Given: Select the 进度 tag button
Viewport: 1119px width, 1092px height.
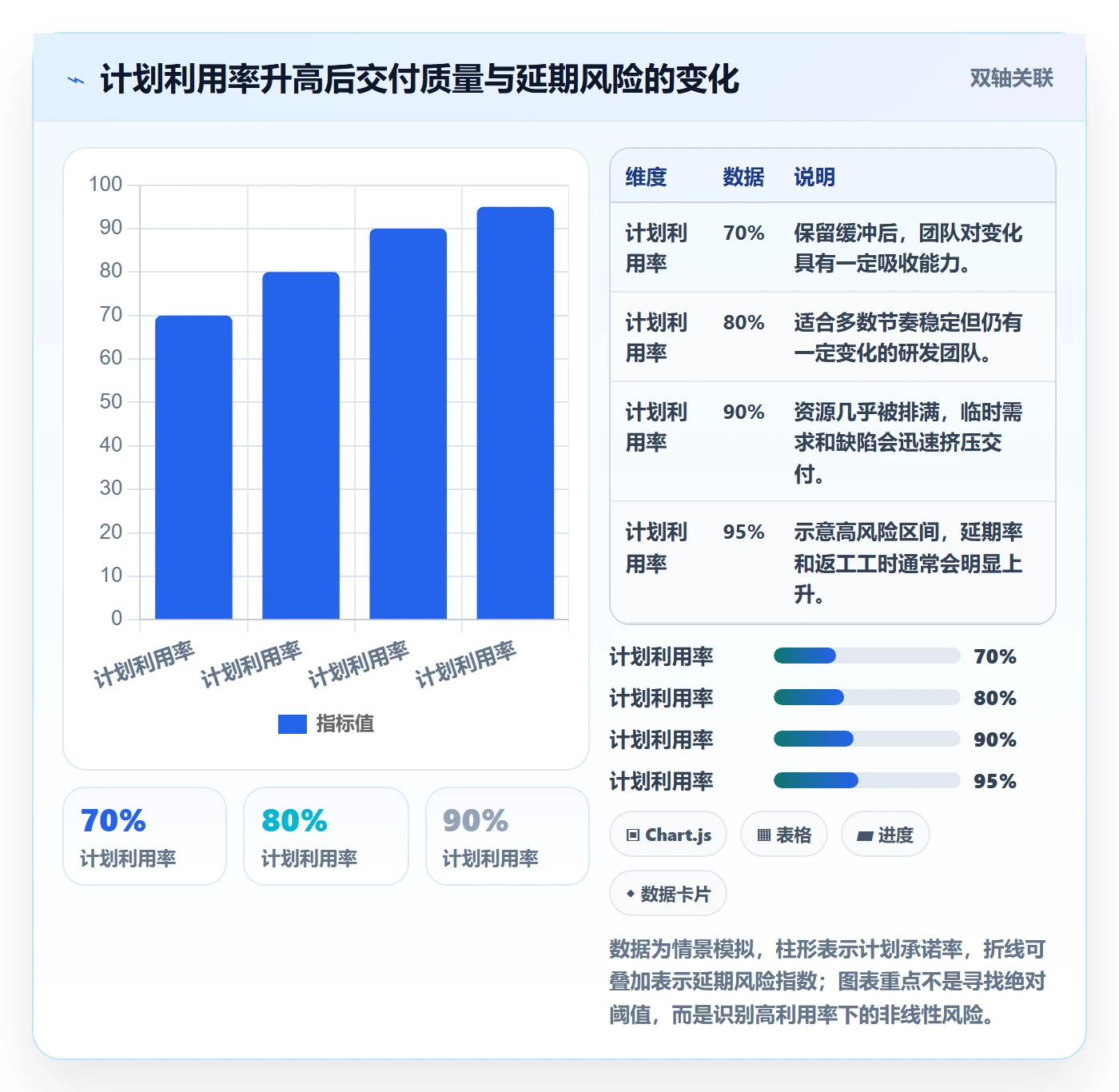Looking at the screenshot, I should point(885,835).
